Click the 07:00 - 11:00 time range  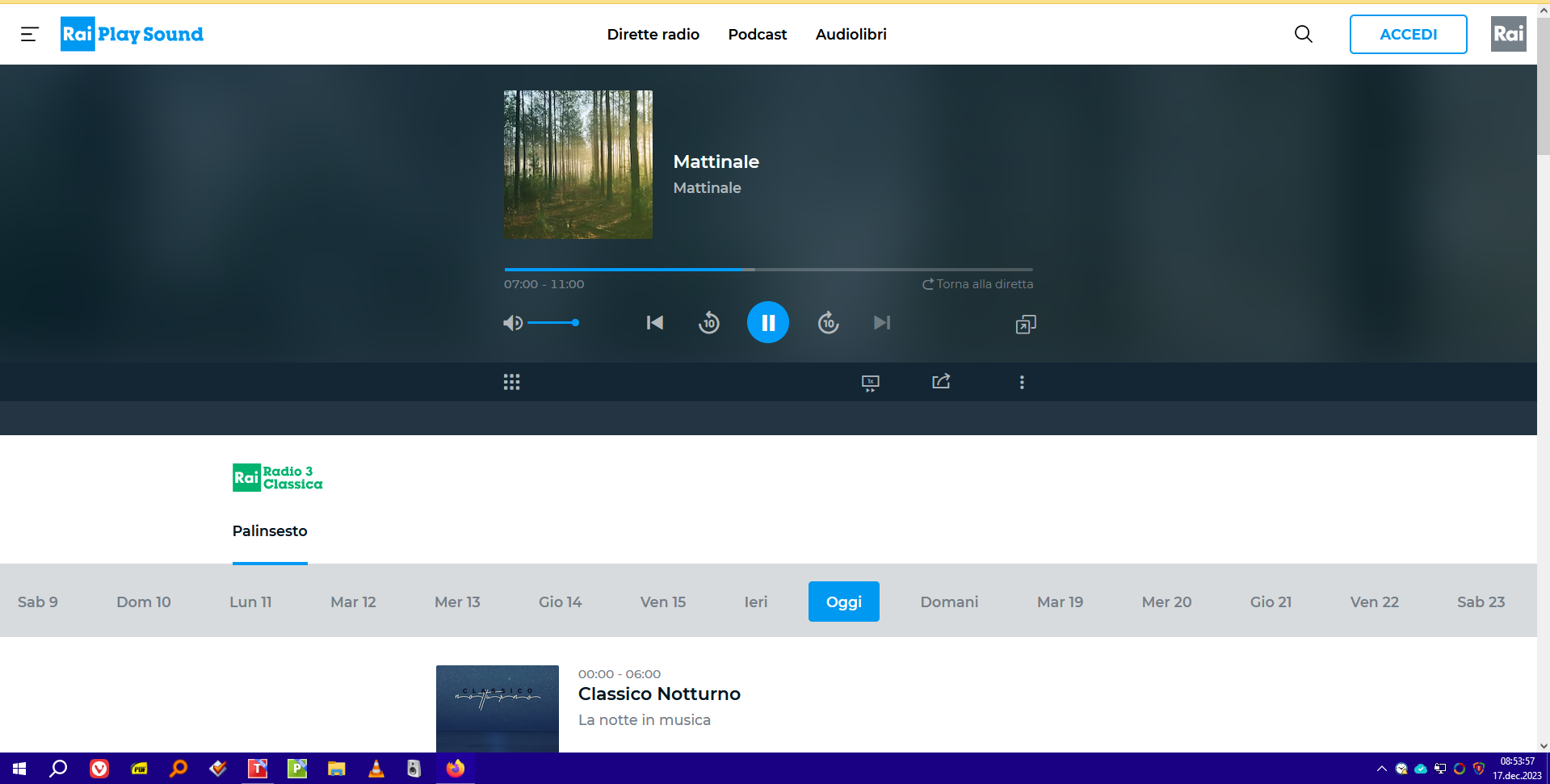544,284
